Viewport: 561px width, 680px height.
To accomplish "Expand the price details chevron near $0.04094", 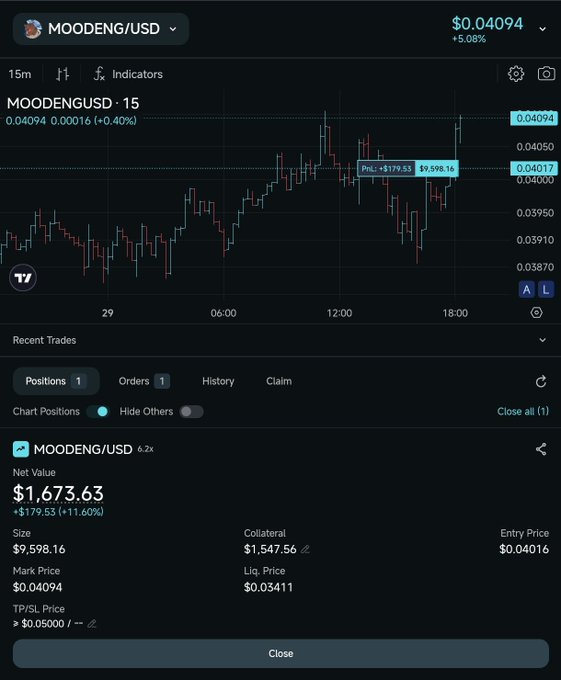I will pos(542,29).
